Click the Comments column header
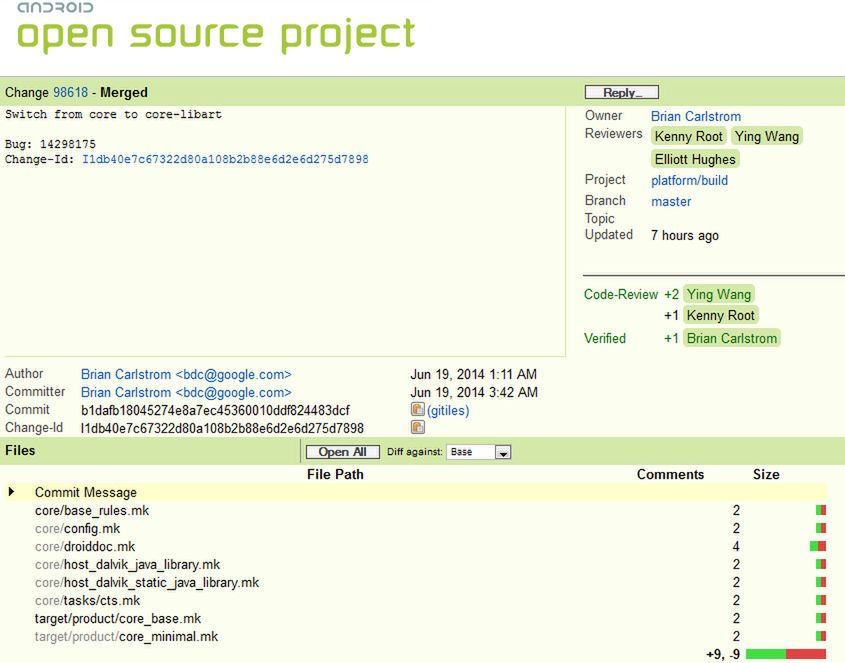 [x=670, y=474]
